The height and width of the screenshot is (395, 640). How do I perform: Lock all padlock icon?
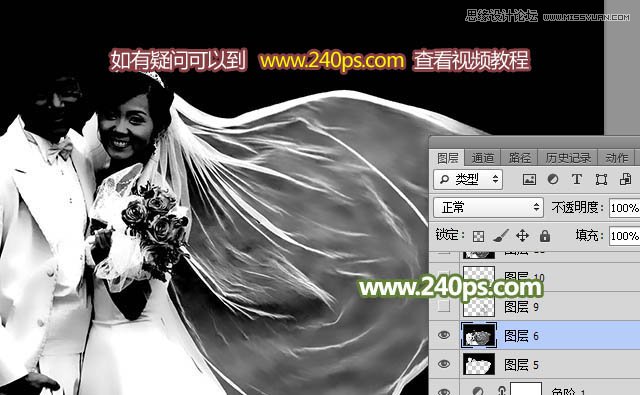tap(545, 235)
